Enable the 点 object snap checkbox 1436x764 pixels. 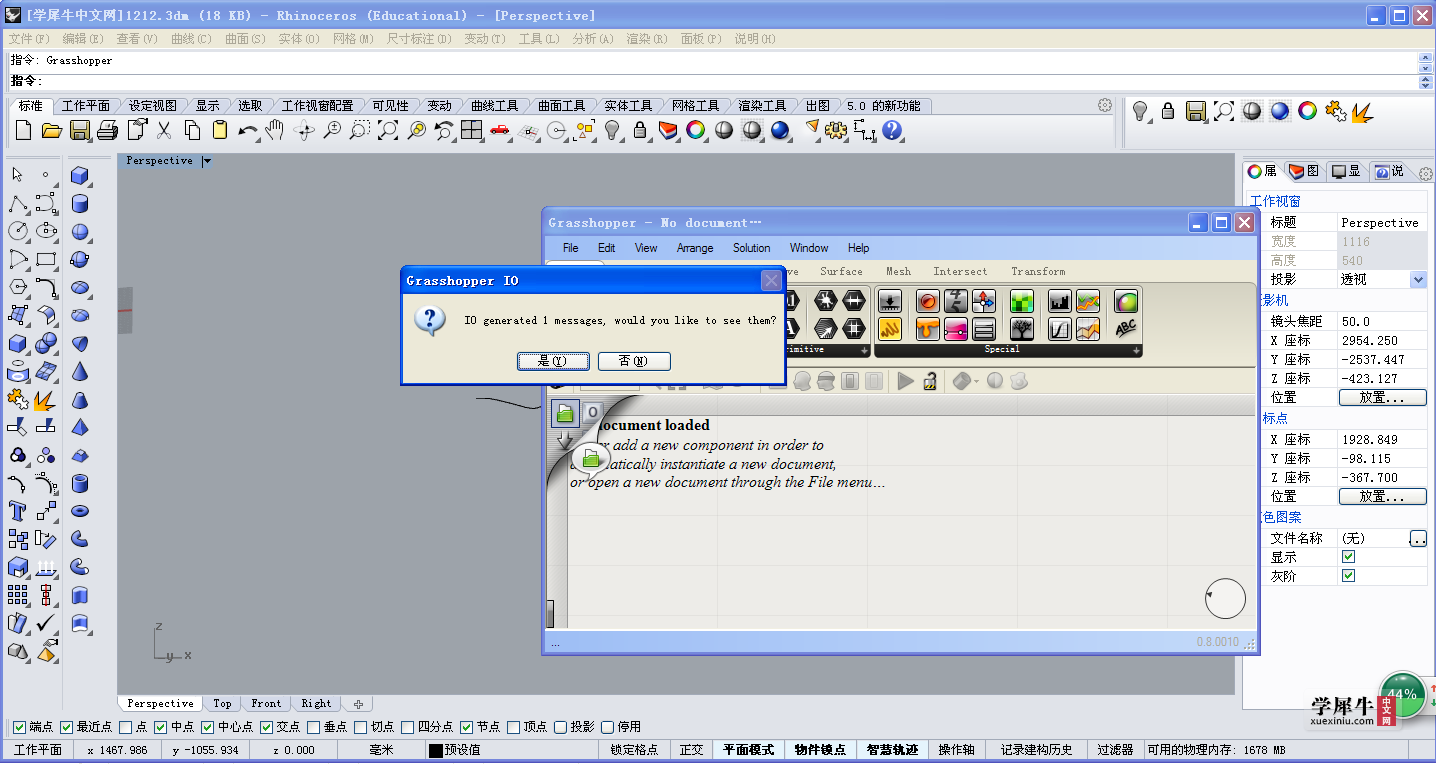point(126,727)
